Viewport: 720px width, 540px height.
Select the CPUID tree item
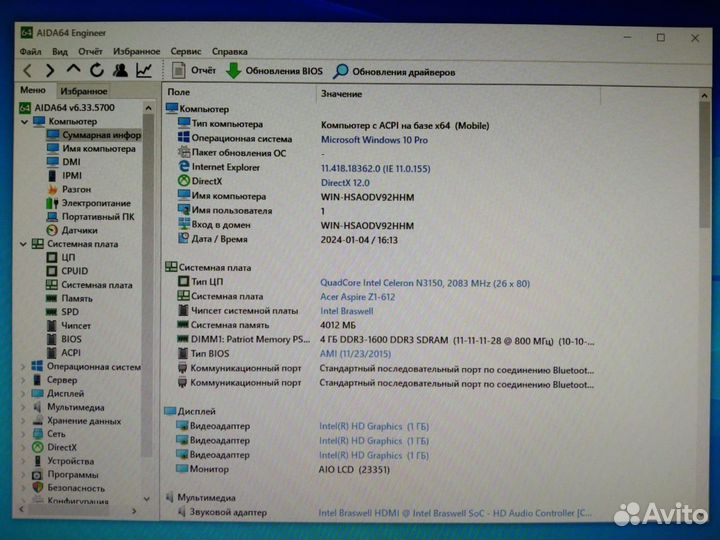(x=68, y=271)
